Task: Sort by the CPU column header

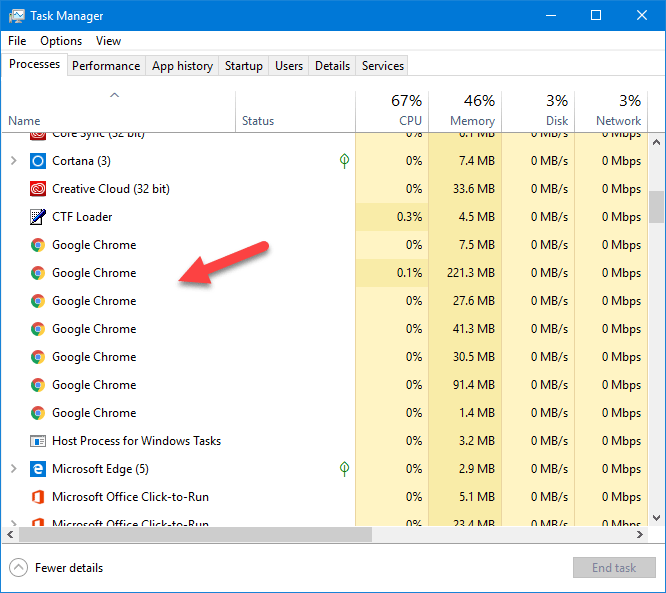Action: 392,111
